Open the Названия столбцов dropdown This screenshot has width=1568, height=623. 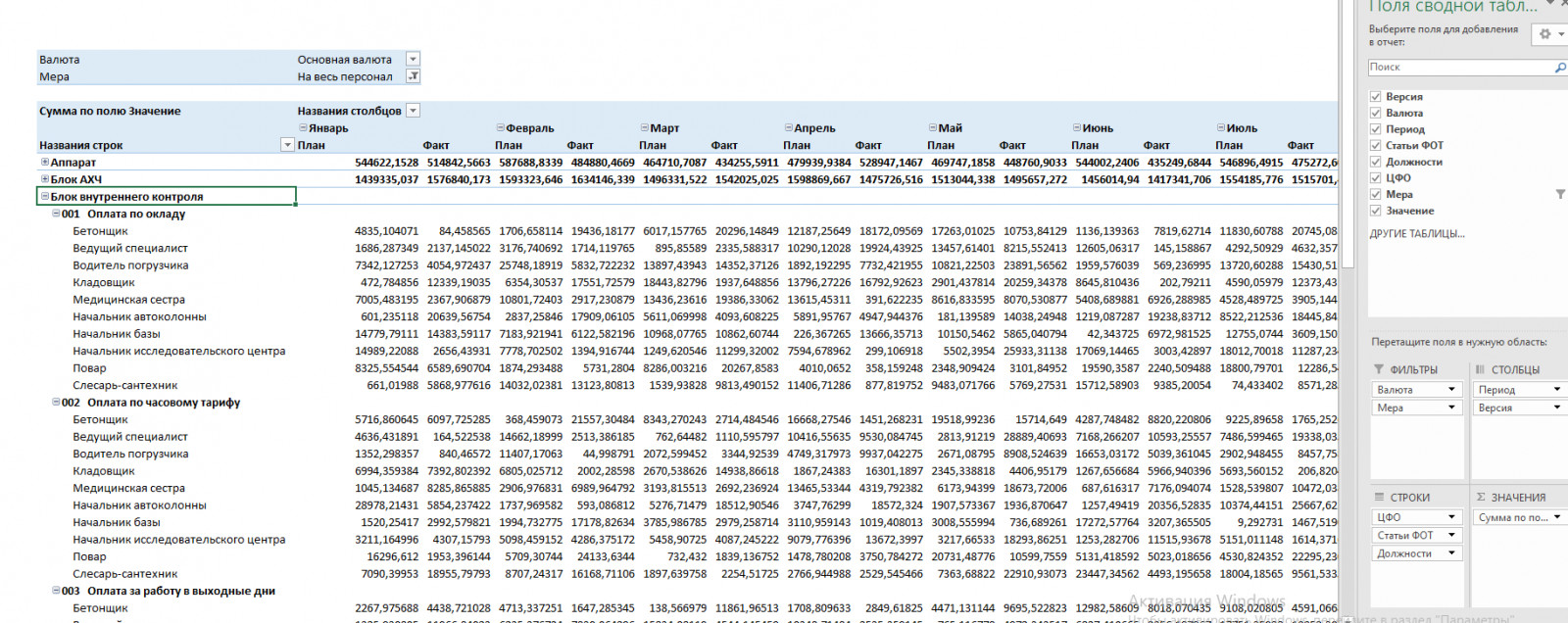(414, 111)
